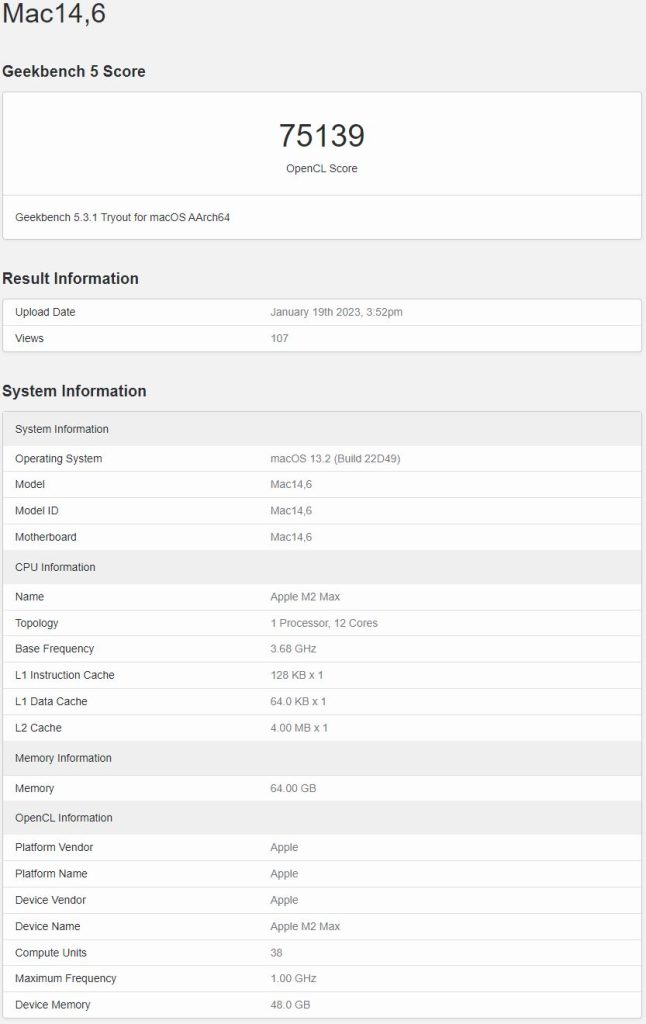Screen dimensions: 646x1024
Task: Click the Mac14,6 page title
Action: coord(54,14)
